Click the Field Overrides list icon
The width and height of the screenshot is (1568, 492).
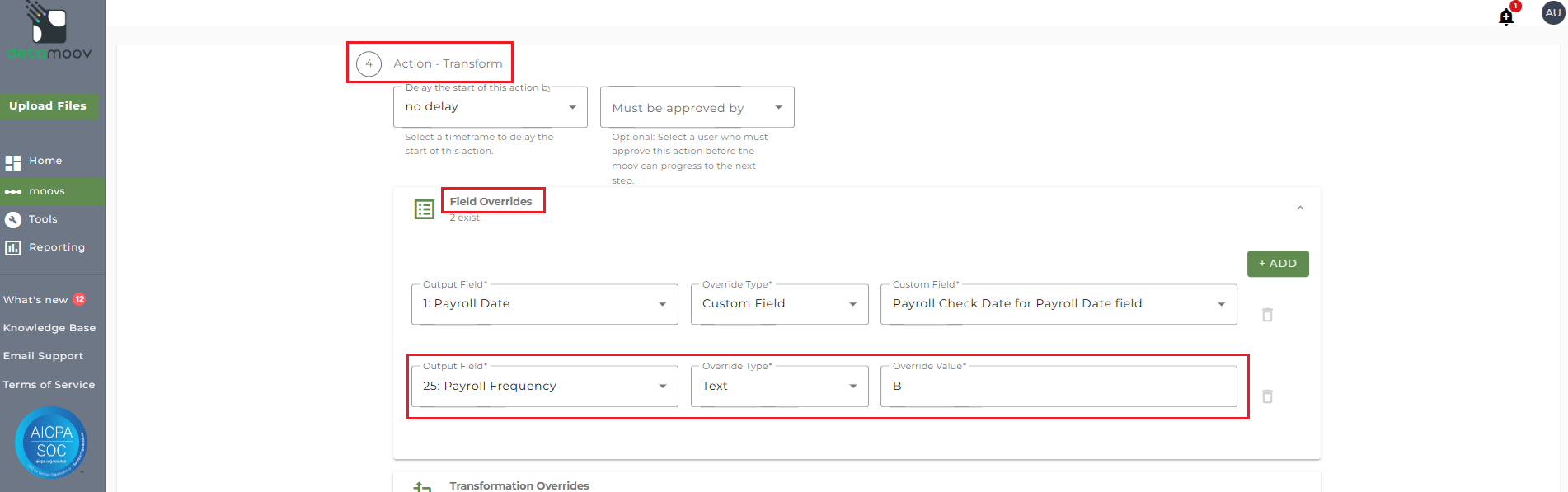pyautogui.click(x=424, y=209)
